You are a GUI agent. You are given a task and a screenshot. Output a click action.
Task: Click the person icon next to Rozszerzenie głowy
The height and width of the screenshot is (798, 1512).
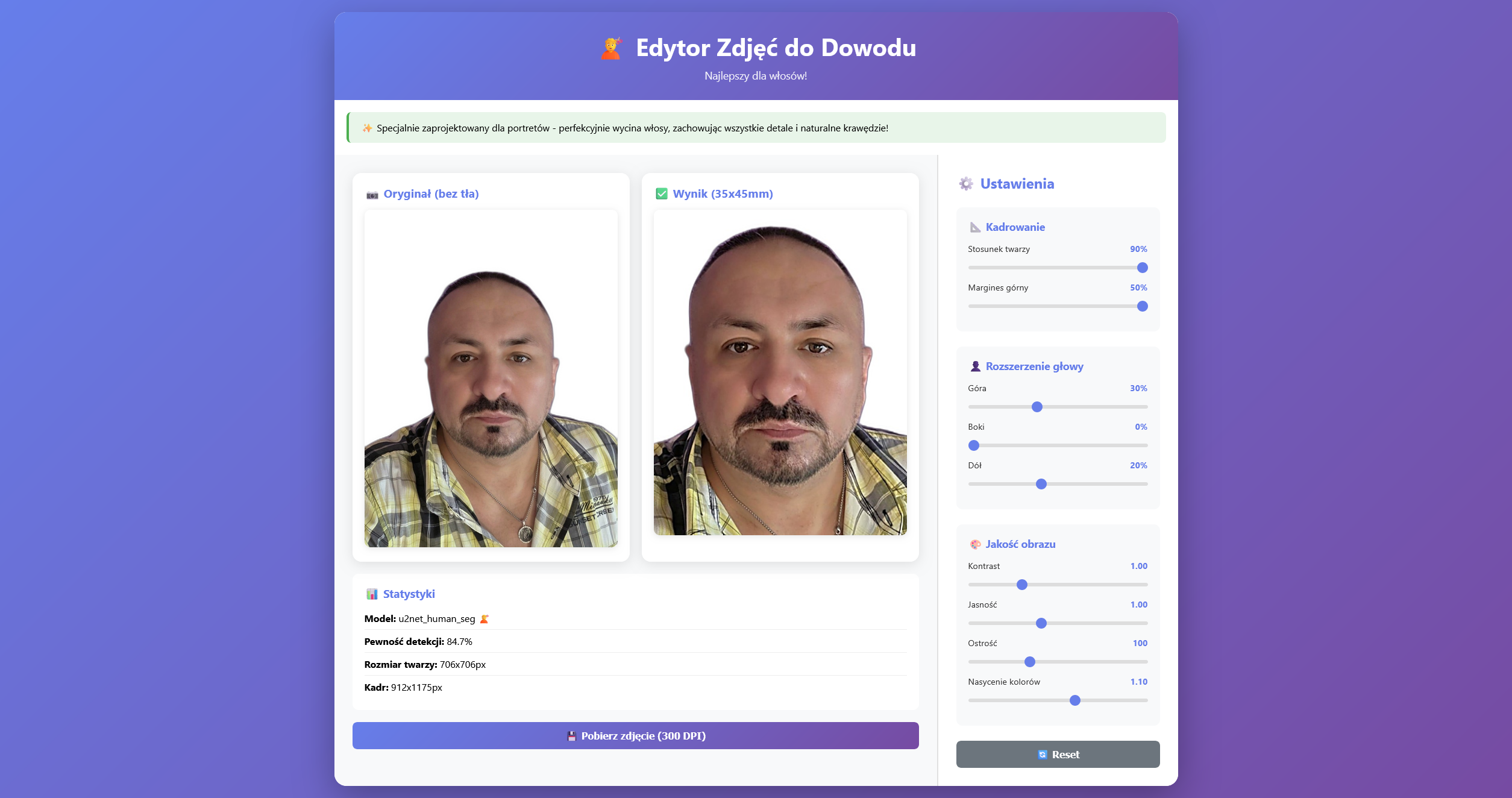pos(975,366)
